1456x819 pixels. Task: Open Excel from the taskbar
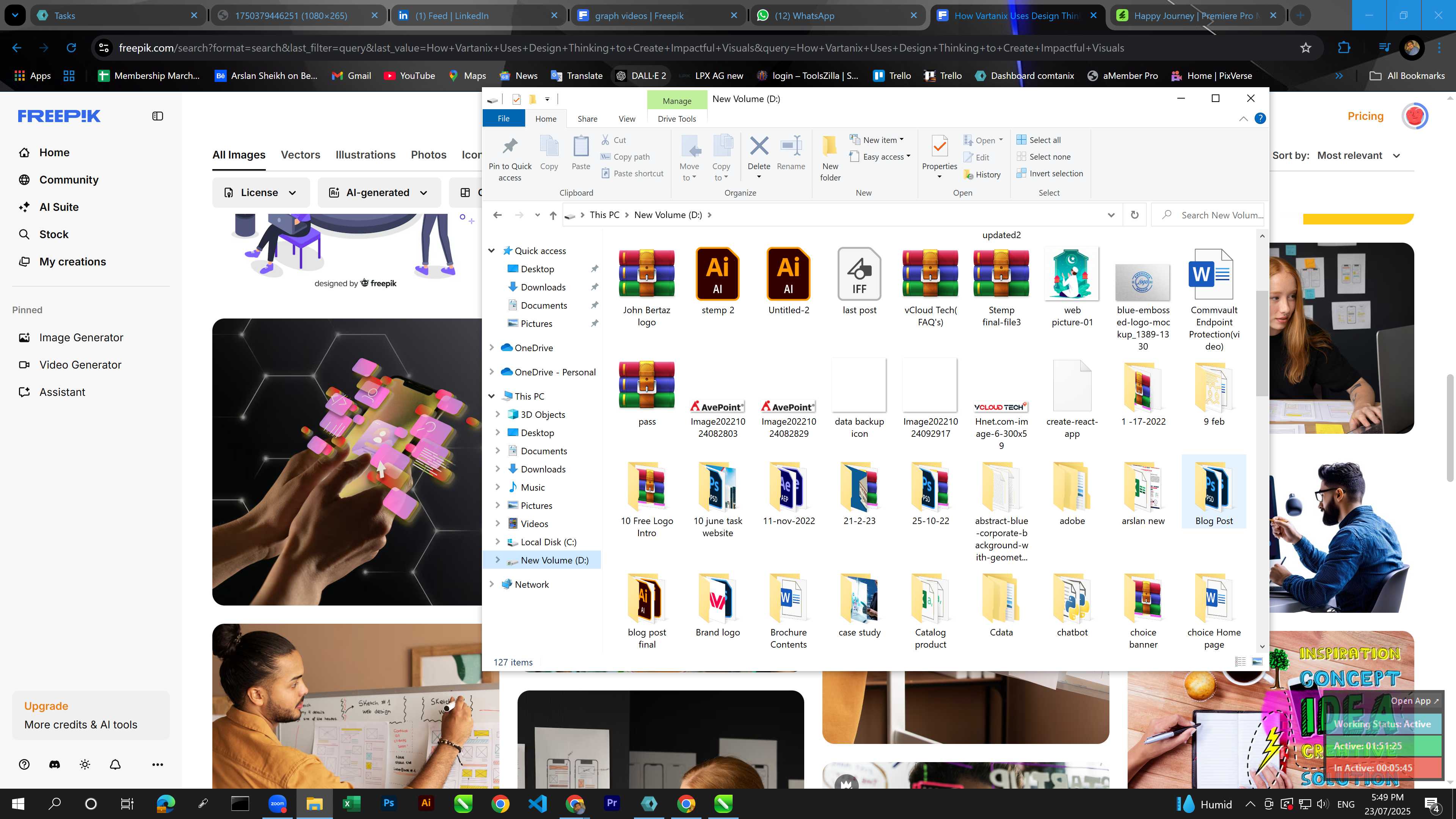coord(351,803)
